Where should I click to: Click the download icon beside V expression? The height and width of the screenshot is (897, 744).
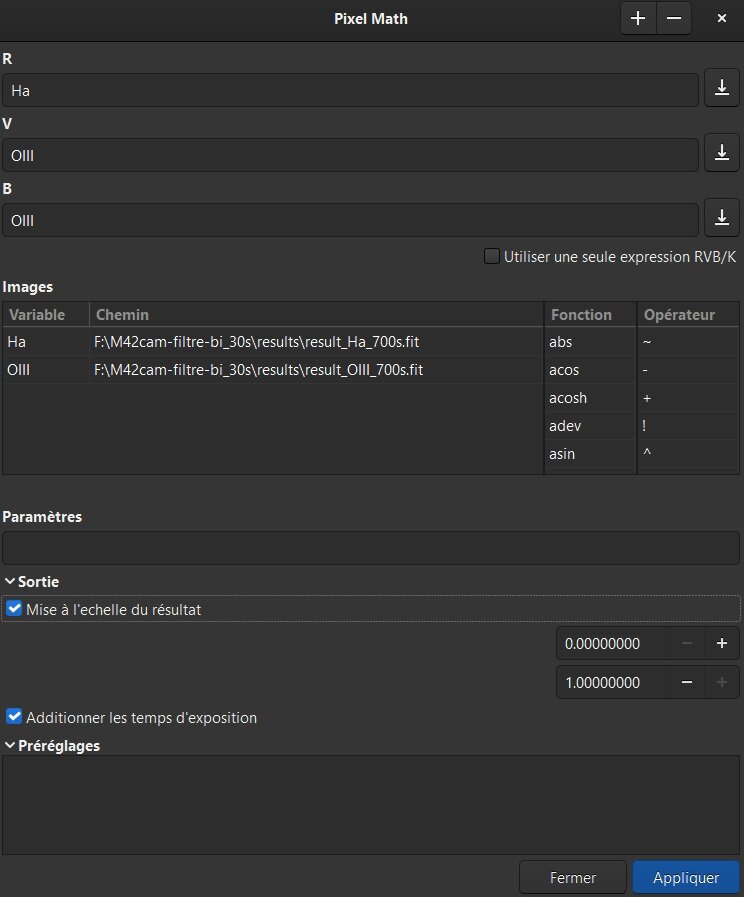tap(721, 154)
